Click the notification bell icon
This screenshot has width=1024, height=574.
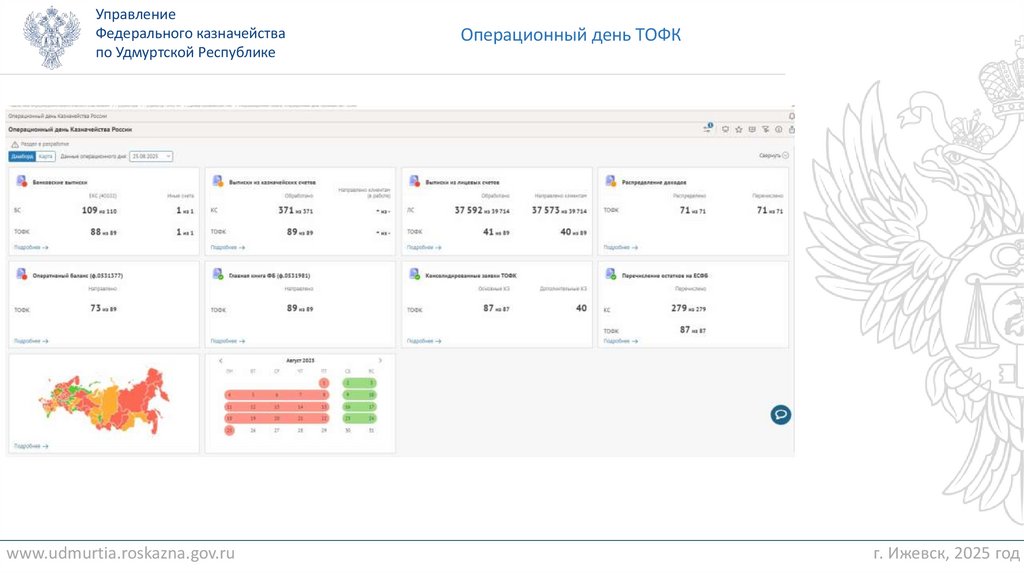[x=791, y=116]
